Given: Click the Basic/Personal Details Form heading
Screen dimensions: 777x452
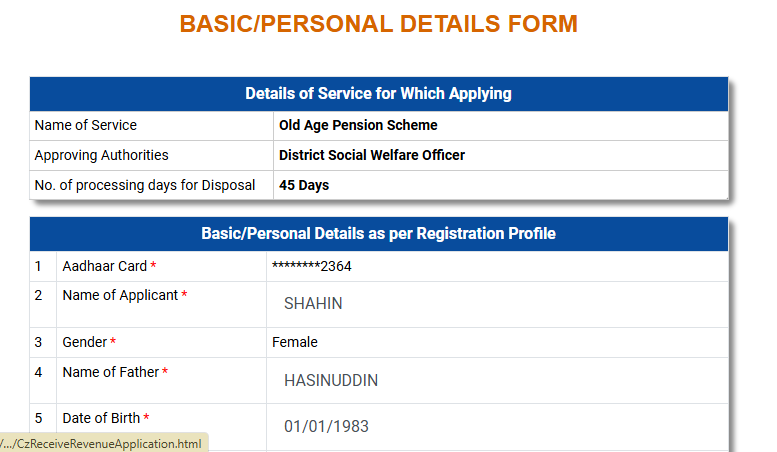Looking at the screenshot, I should 379,24.
